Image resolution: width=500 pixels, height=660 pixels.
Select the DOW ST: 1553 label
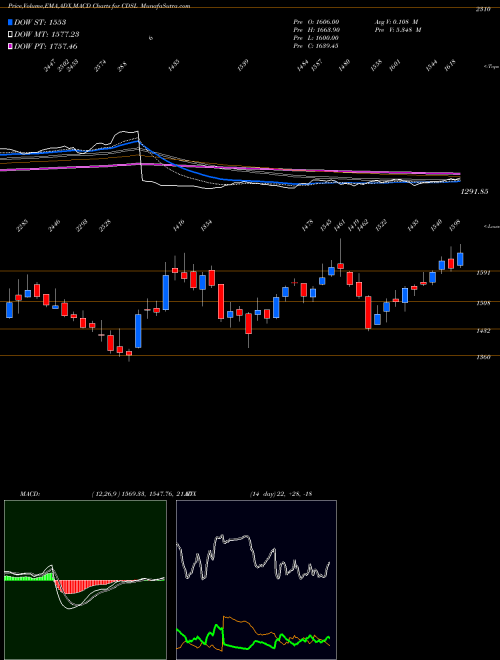[40, 22]
